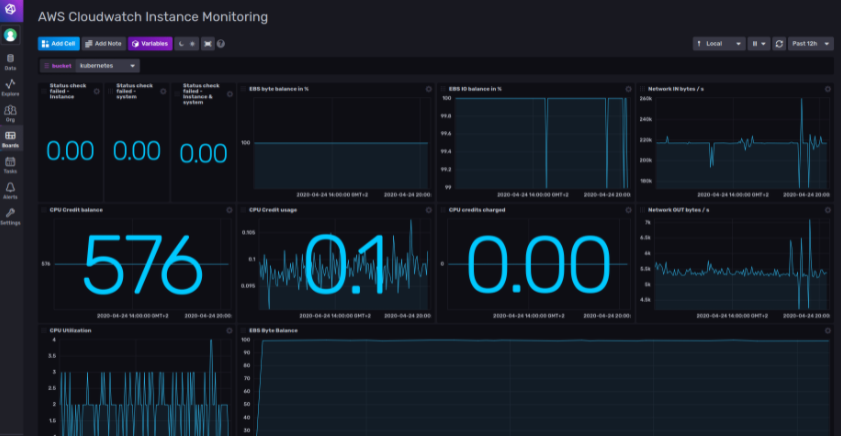This screenshot has height=436, width=841.
Task: Open the Past 12h time range dropdown
Action: tap(810, 44)
